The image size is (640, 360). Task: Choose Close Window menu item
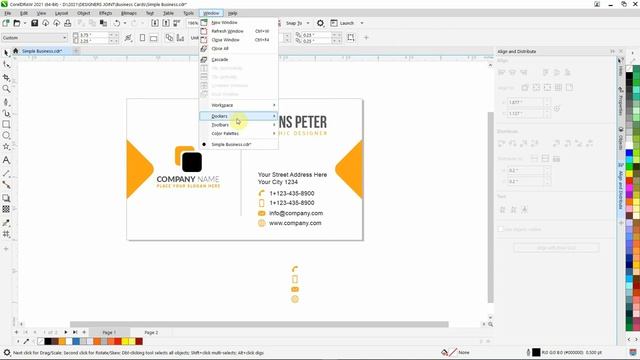pos(238,40)
